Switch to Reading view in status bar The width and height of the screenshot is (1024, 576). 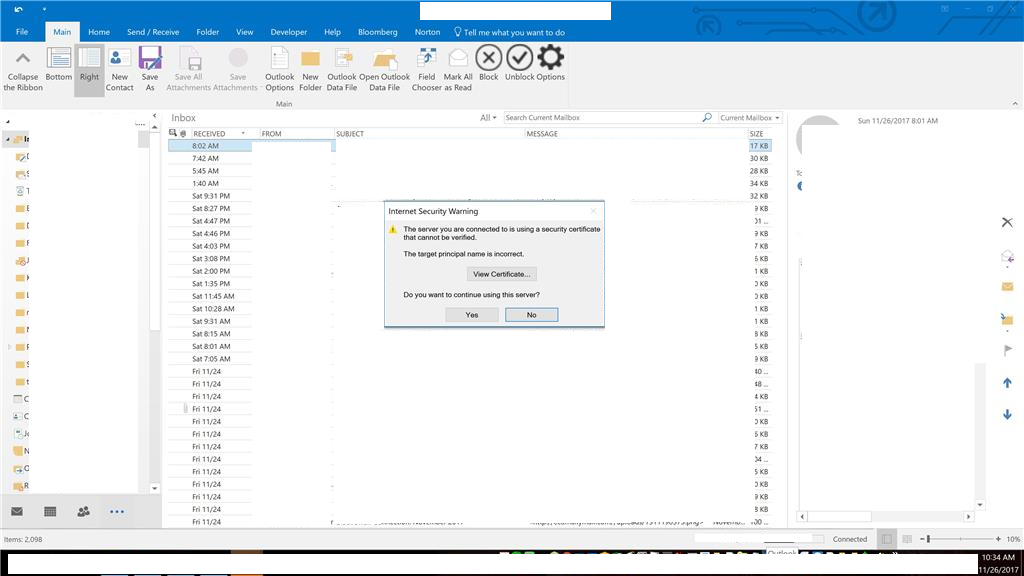click(907, 539)
